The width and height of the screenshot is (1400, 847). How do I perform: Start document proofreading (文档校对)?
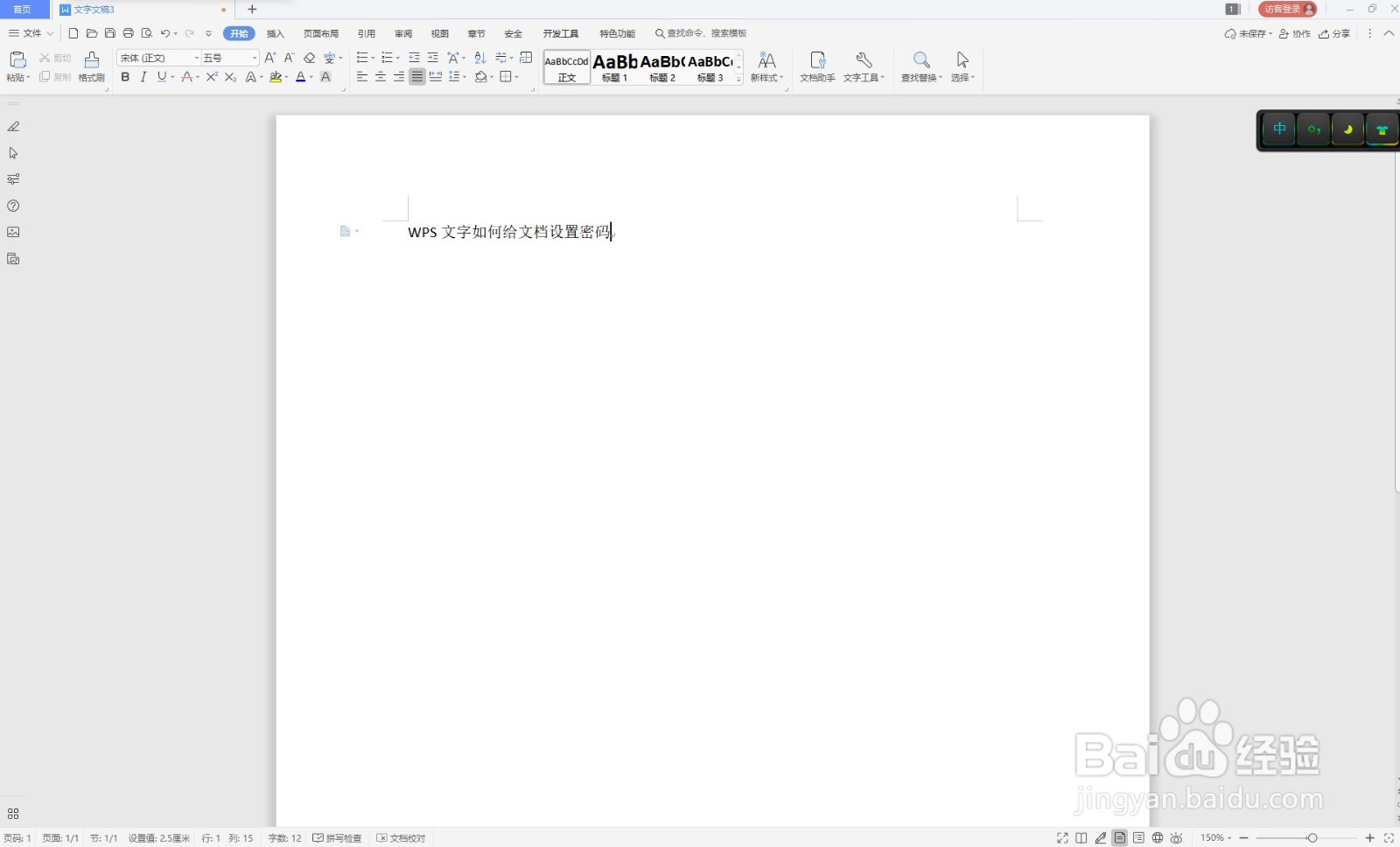pos(401,837)
